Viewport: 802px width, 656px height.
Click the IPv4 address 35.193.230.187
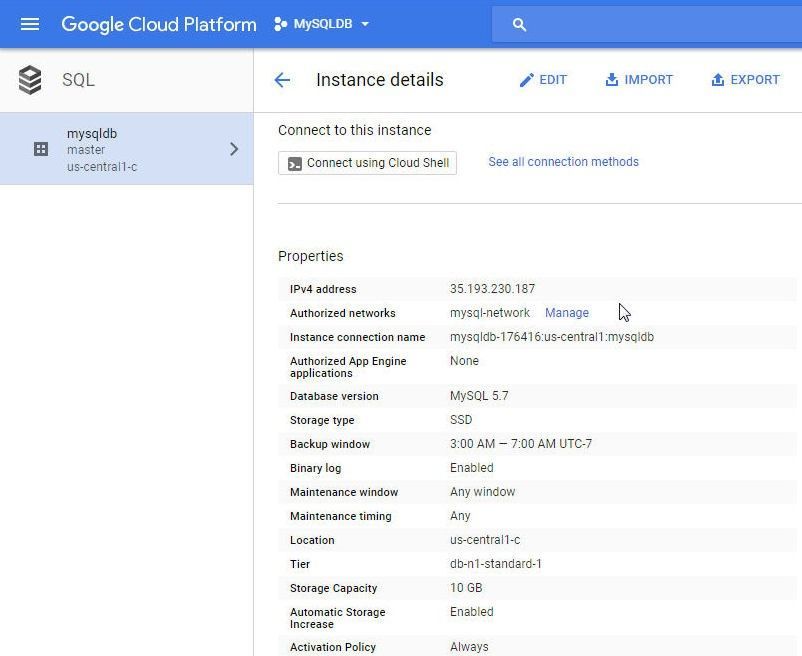[x=492, y=289]
